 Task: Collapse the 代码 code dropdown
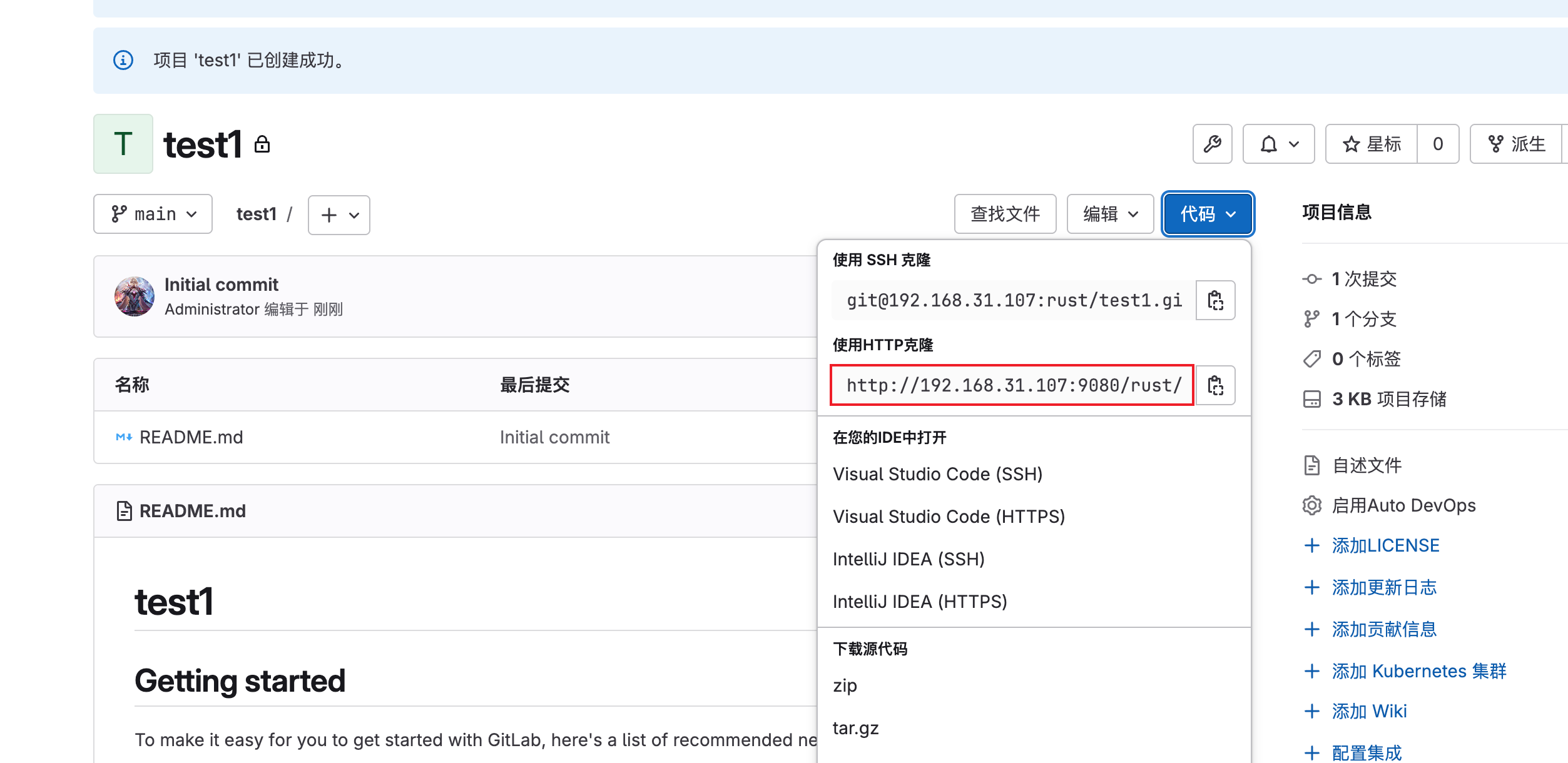point(1208,215)
